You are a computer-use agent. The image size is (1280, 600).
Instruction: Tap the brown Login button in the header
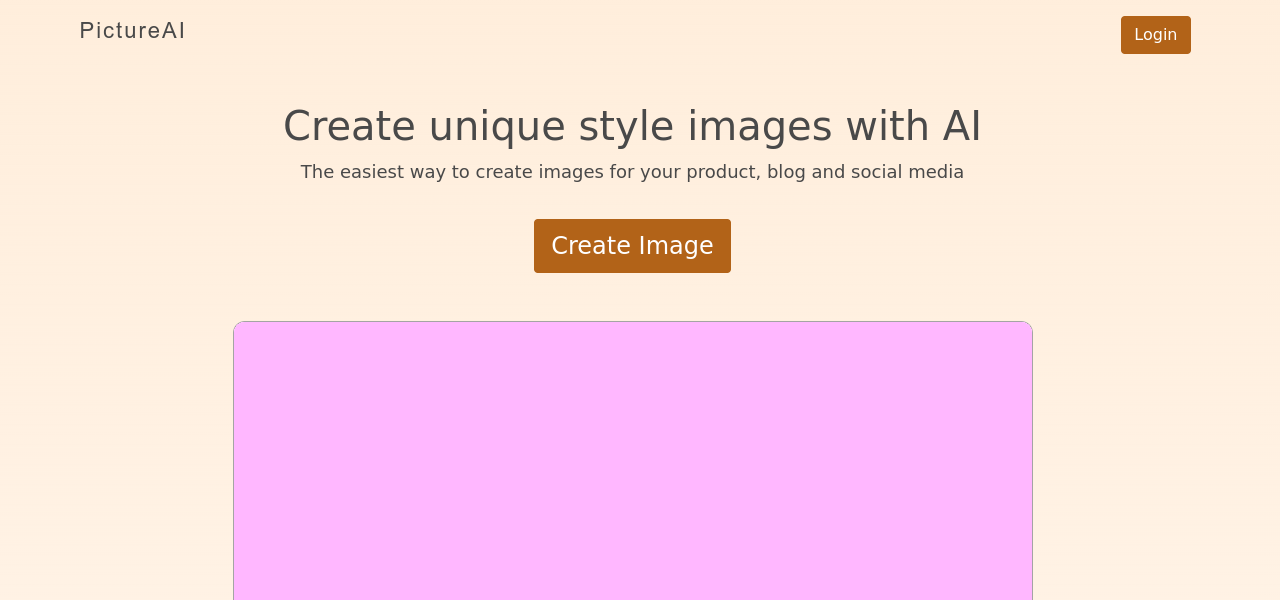1155,35
